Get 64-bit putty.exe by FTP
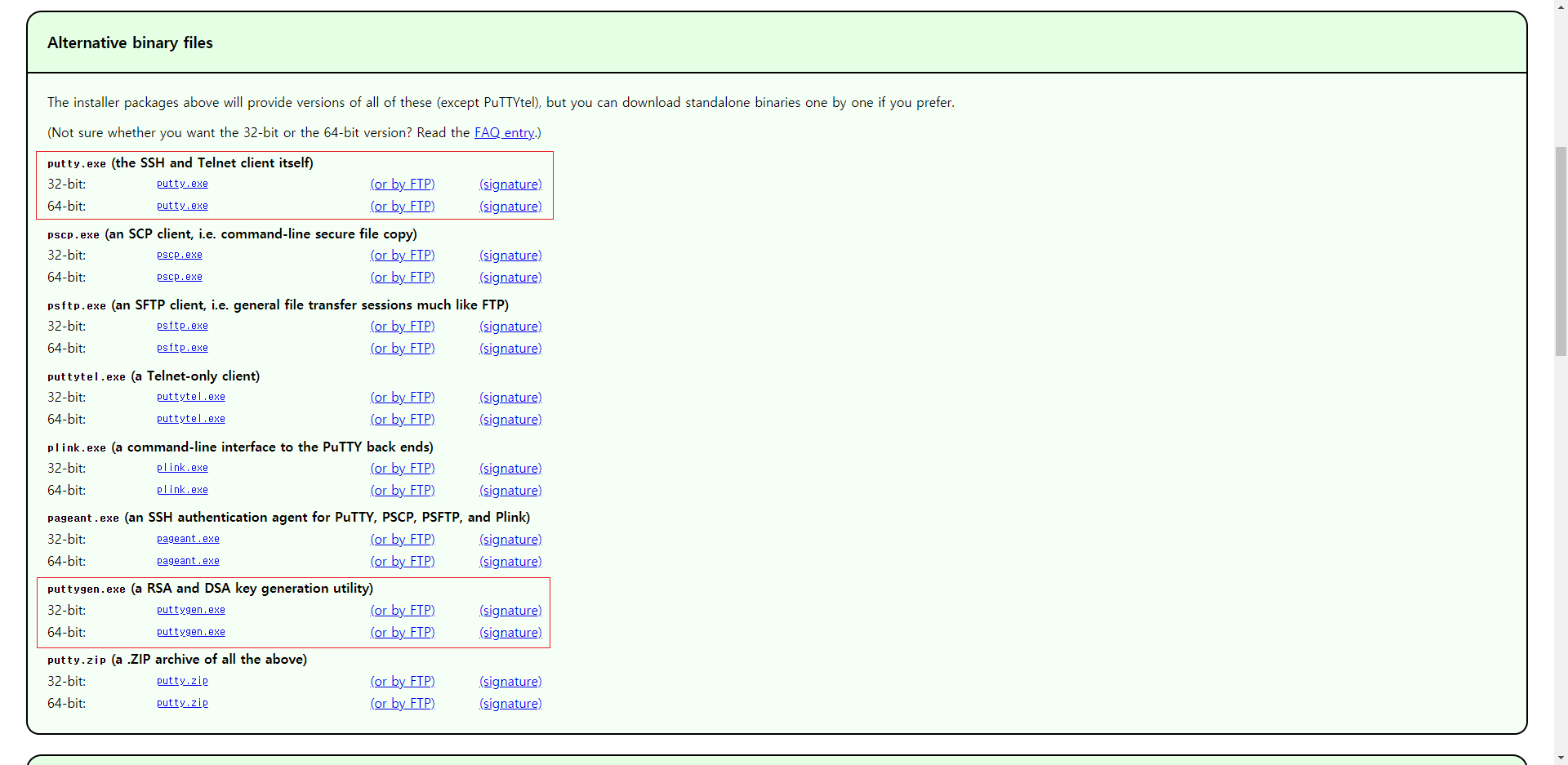The height and width of the screenshot is (765, 1568). (403, 206)
